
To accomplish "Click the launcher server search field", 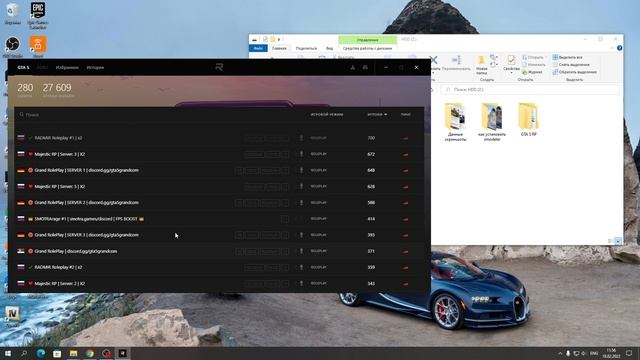I will 159,115.
